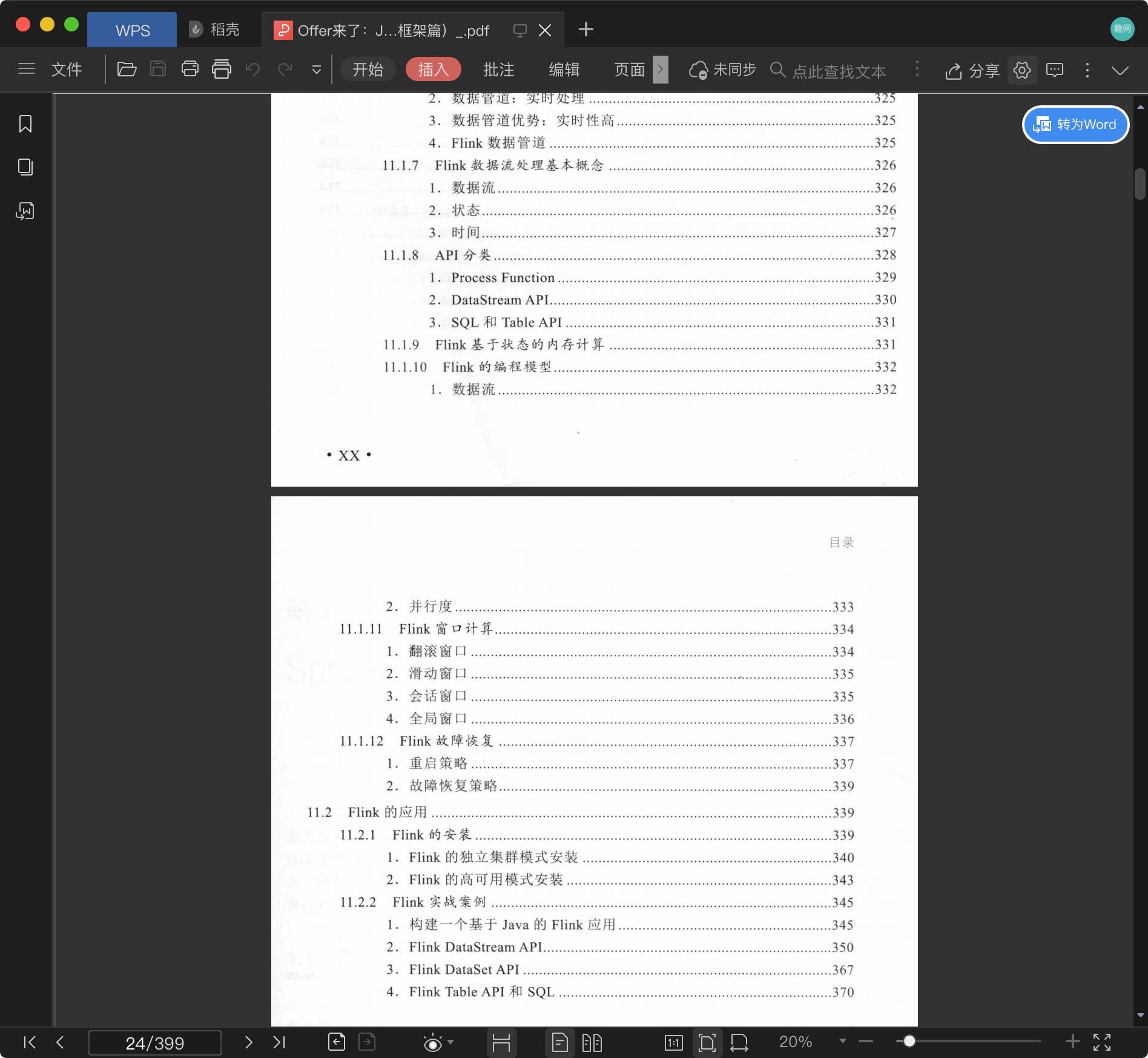Collapse the ribbon with chevron arrow
This screenshot has height=1058, width=1148.
1120,70
